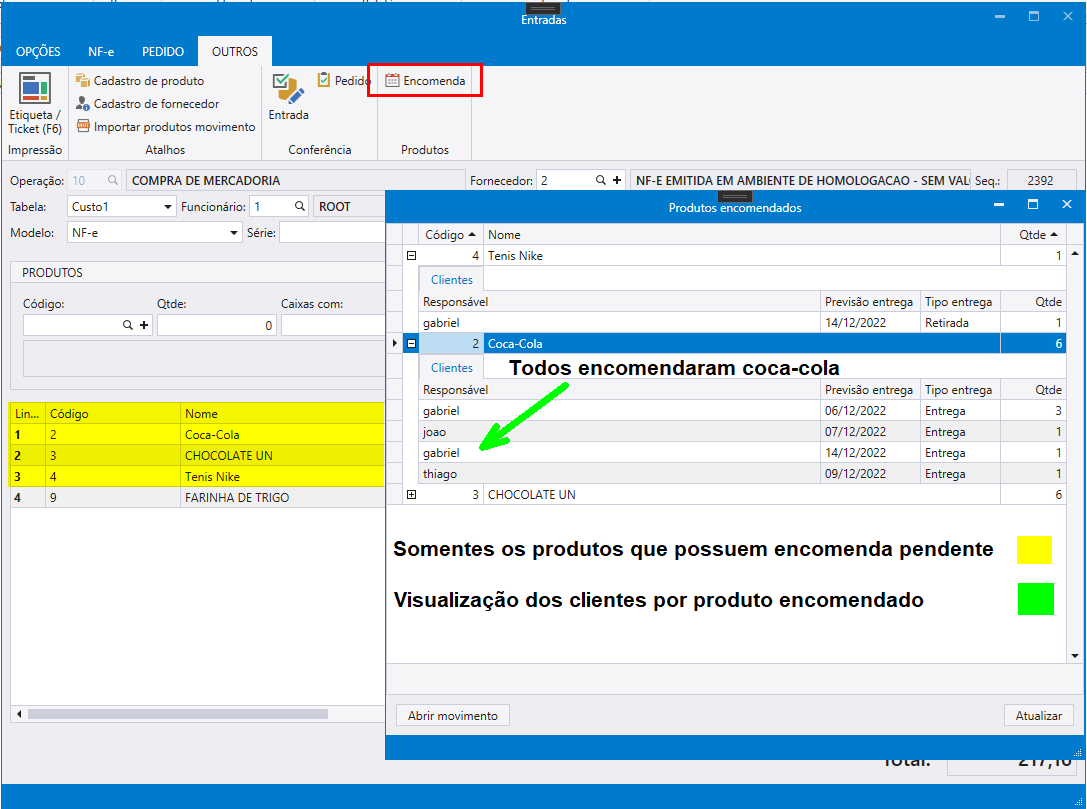Select the FARINHA DE TRIGO row
Screen dimensions: 1087x809
click(x=198, y=497)
